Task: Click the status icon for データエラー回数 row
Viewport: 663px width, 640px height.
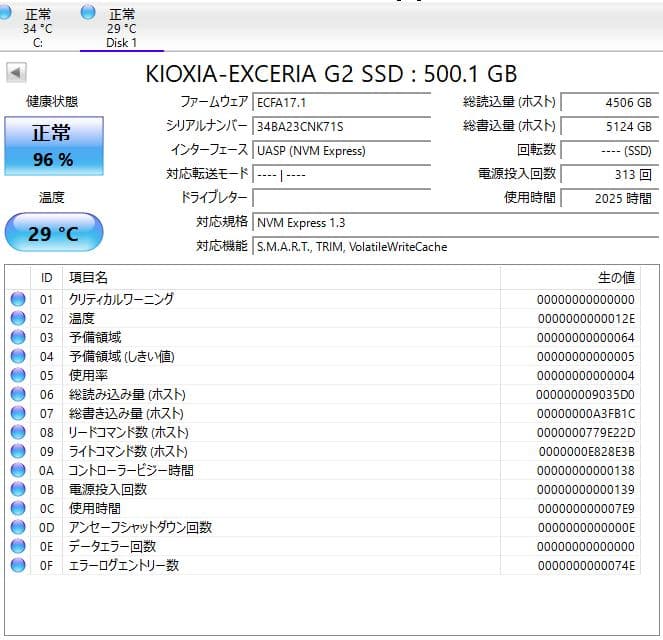Action: click(18, 546)
